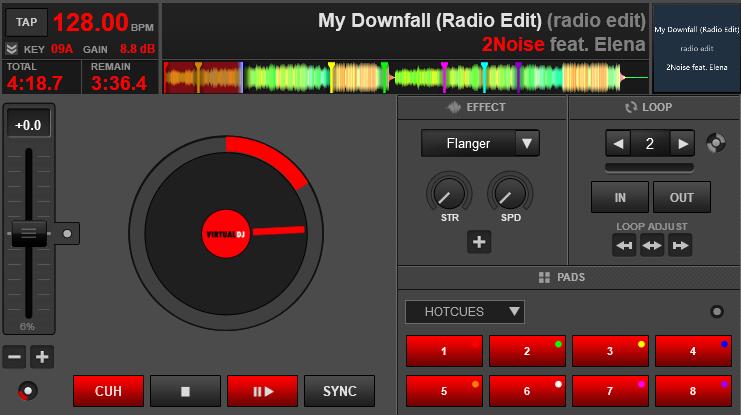This screenshot has height=415, width=741.
Task: Click the orange cue marker on waveform
Action: (198, 77)
